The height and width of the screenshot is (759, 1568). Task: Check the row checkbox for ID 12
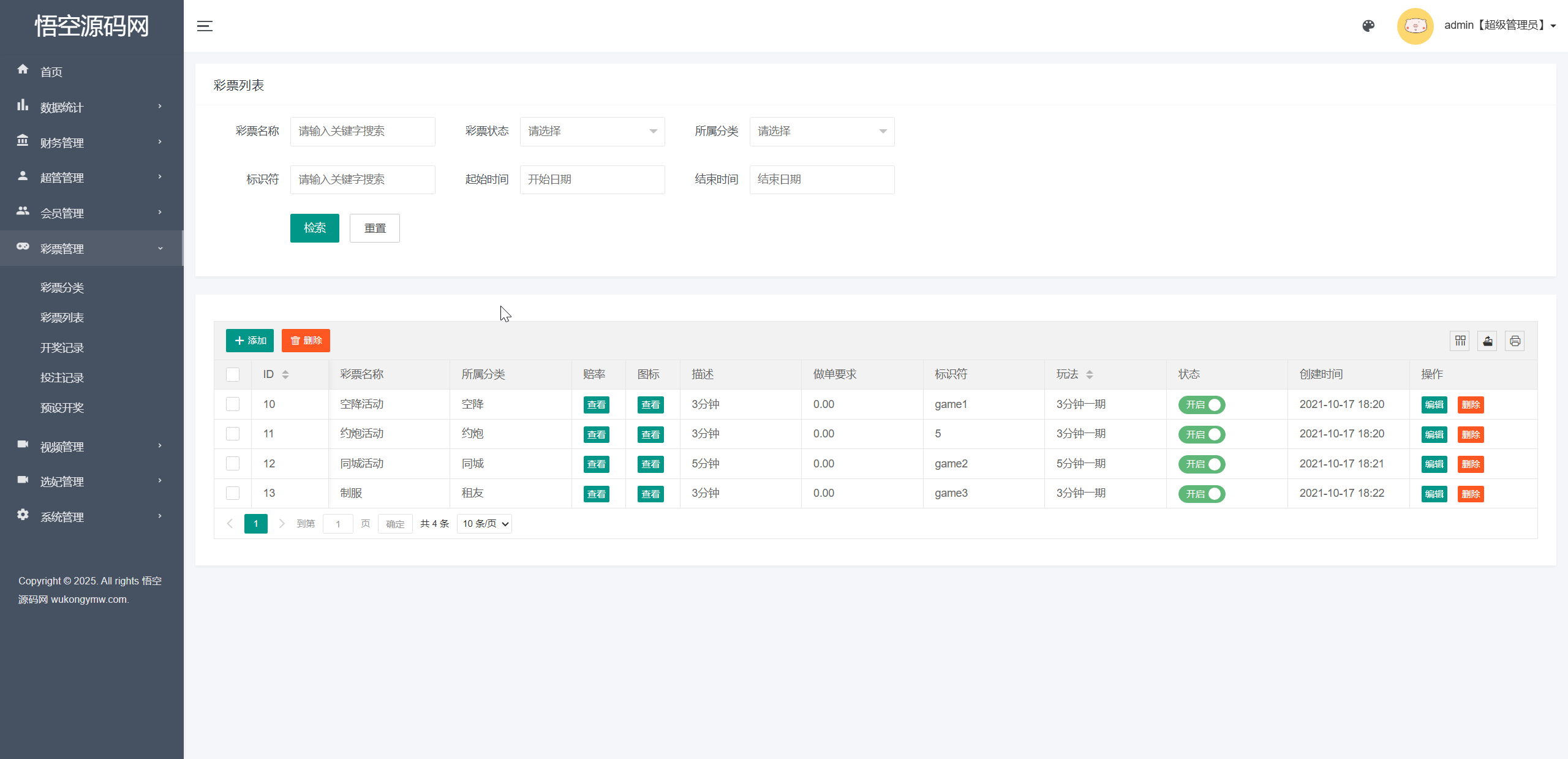pos(233,464)
